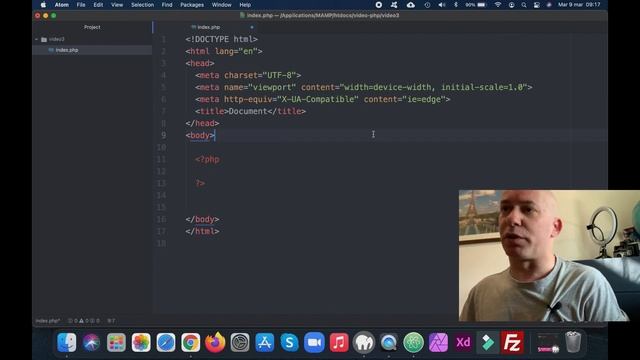Screen dimensions: 640x360
Task: Click the meta charset UTF-8 line
Action: tap(248, 76)
